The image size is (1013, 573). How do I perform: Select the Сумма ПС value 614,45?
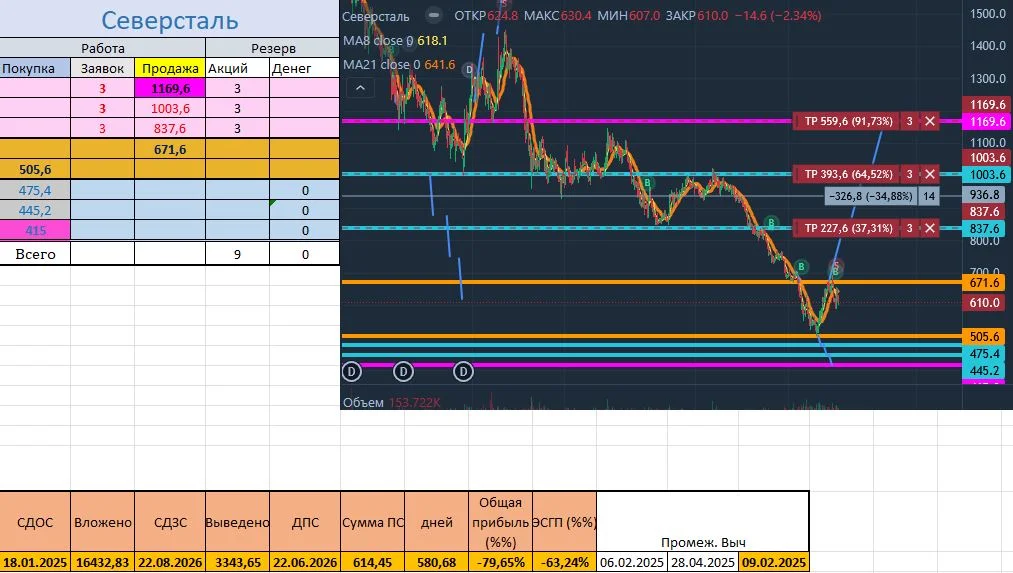tap(372, 563)
